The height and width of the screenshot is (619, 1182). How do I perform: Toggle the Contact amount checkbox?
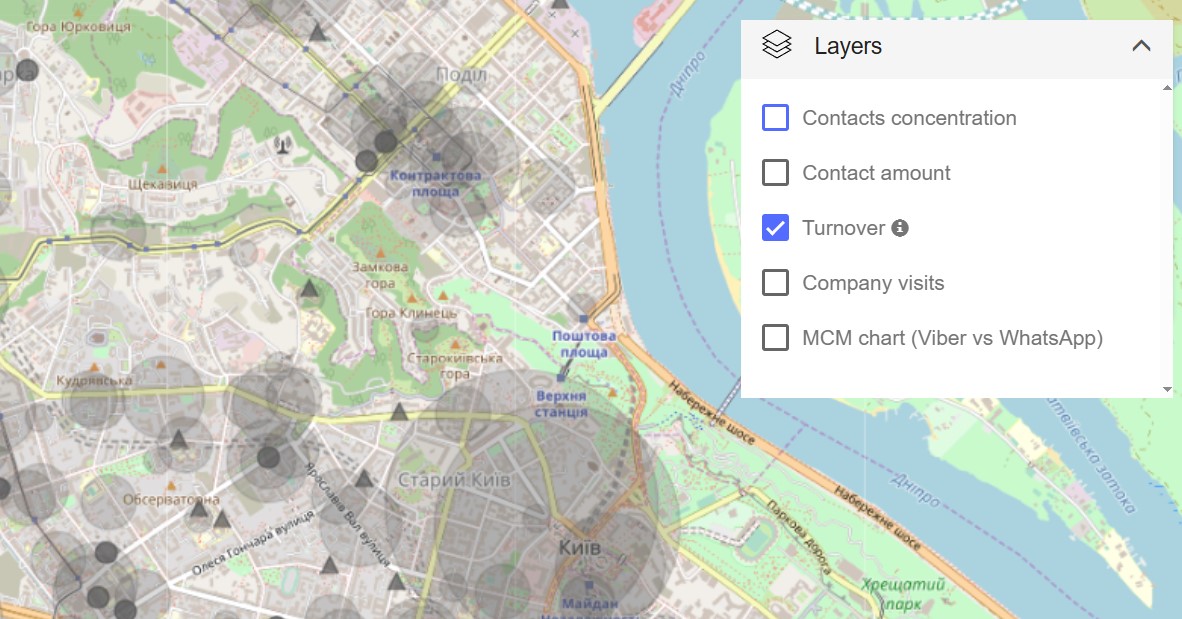(x=775, y=173)
